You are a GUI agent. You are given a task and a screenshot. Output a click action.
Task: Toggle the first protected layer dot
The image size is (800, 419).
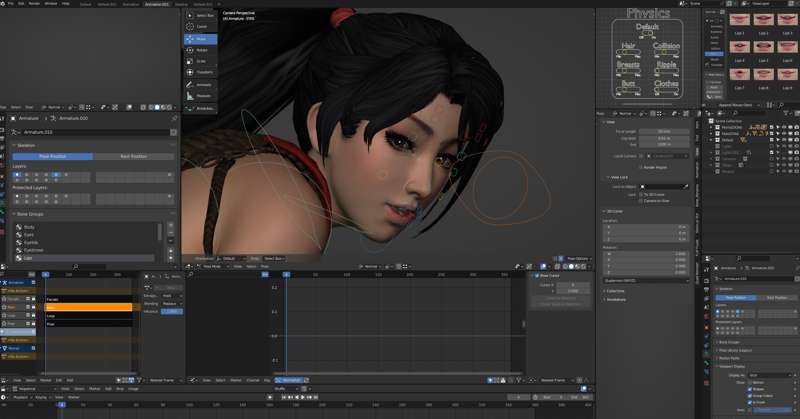17,195
